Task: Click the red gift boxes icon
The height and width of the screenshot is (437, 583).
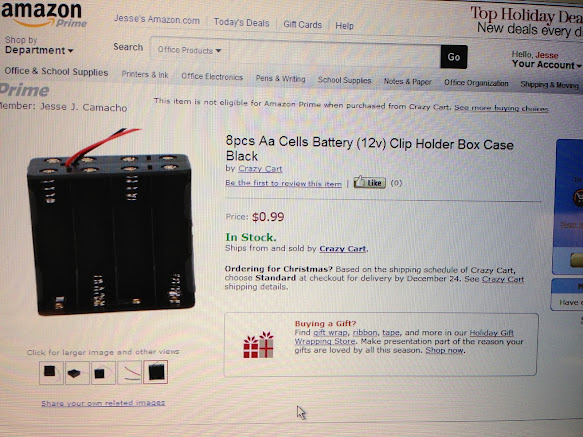Action: pos(258,345)
